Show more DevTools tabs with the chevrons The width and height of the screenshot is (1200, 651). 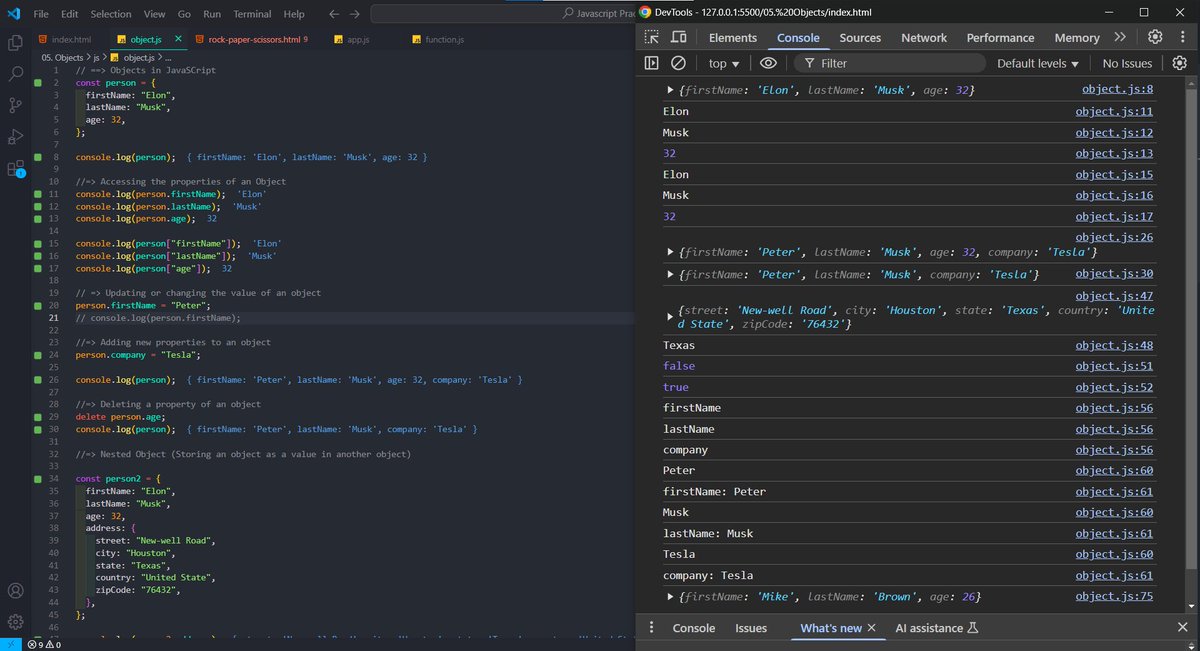click(x=1120, y=37)
